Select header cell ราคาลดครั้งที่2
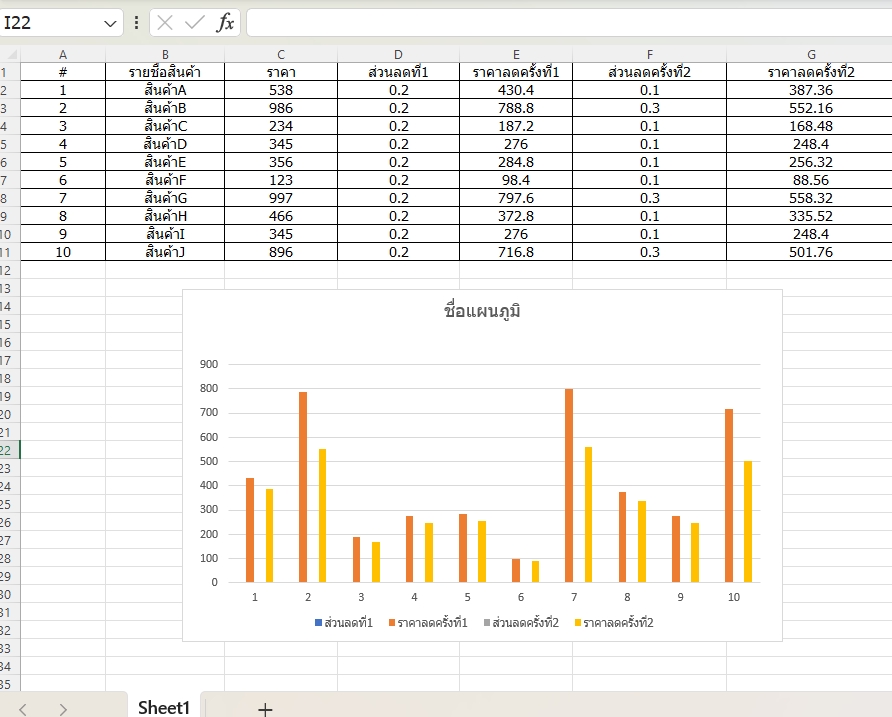 [810, 72]
